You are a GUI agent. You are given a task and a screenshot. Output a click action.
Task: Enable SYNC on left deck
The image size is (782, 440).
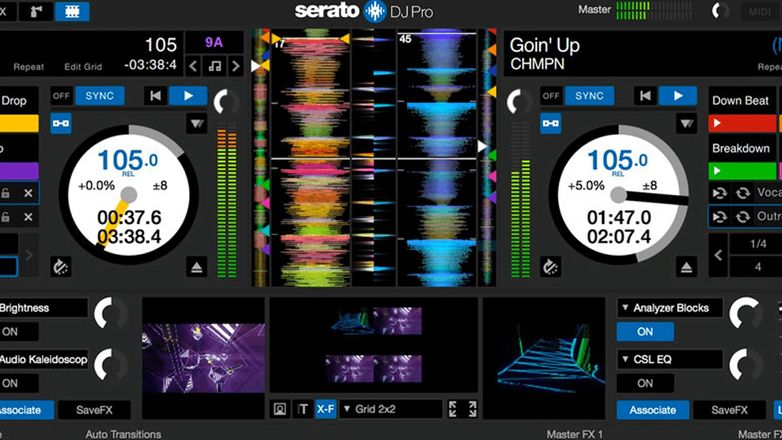[x=99, y=96]
